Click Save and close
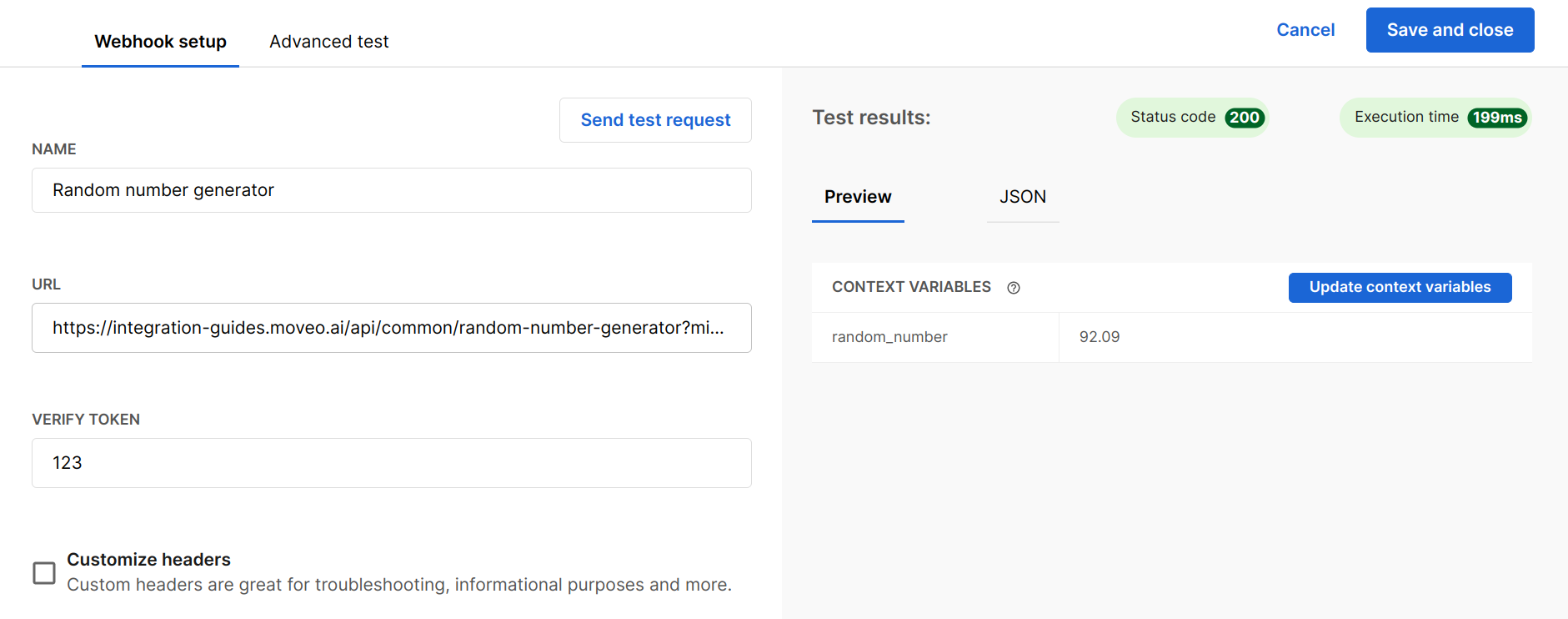Viewport: 1568px width, 619px height. pyautogui.click(x=1450, y=30)
